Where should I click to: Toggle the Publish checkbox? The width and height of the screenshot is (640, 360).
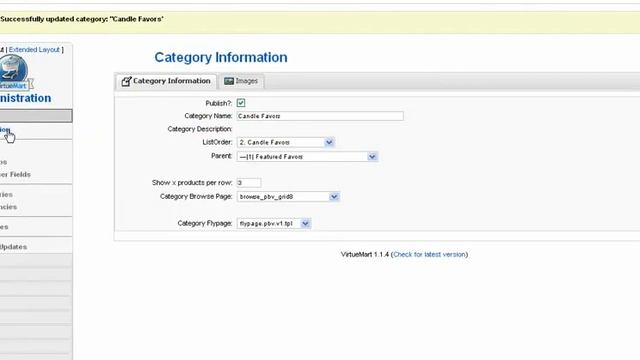point(241,103)
